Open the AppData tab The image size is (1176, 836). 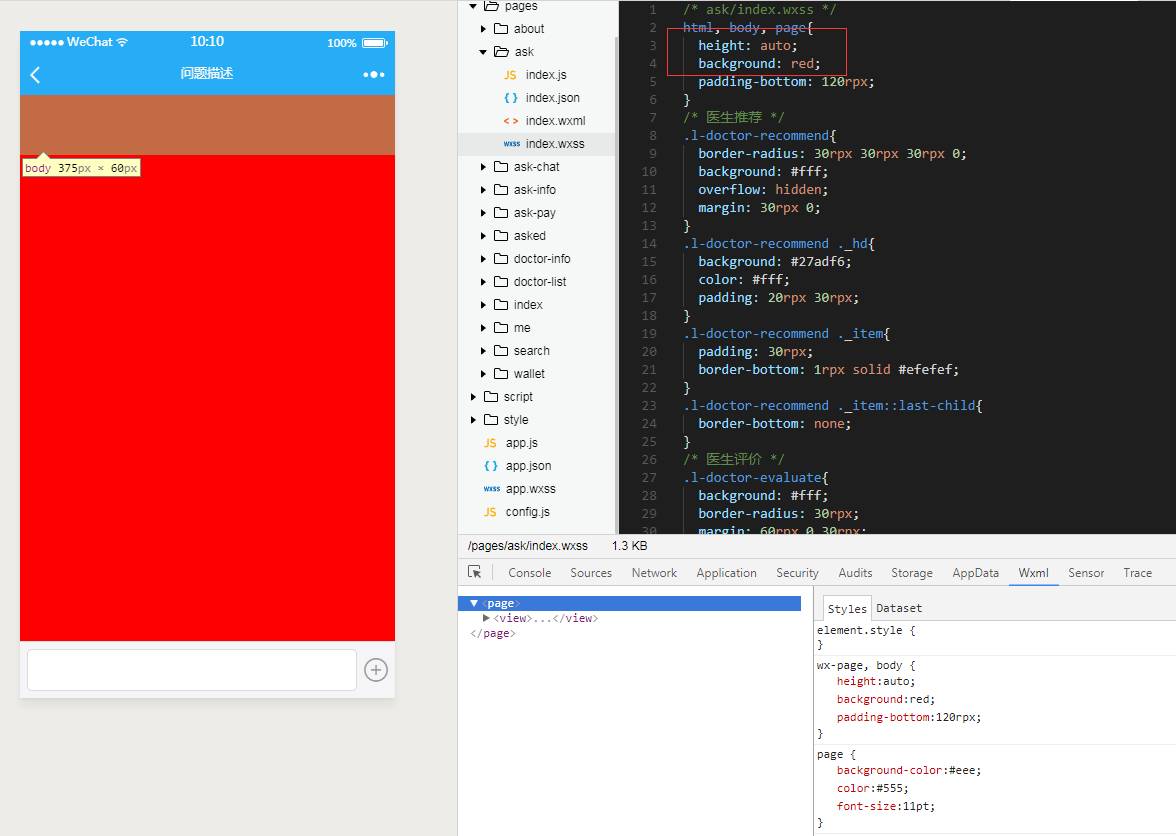pos(975,573)
